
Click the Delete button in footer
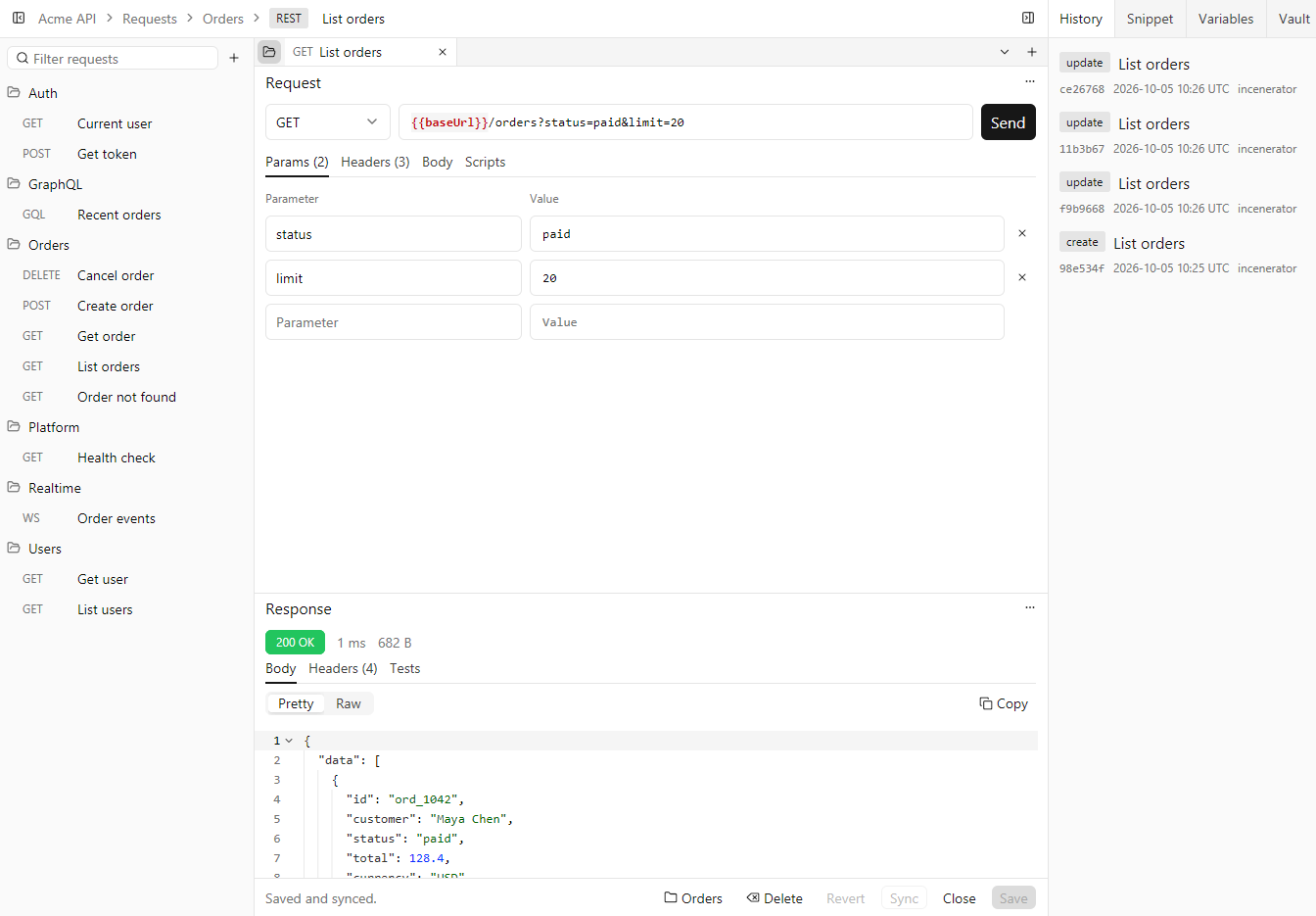pos(775,898)
